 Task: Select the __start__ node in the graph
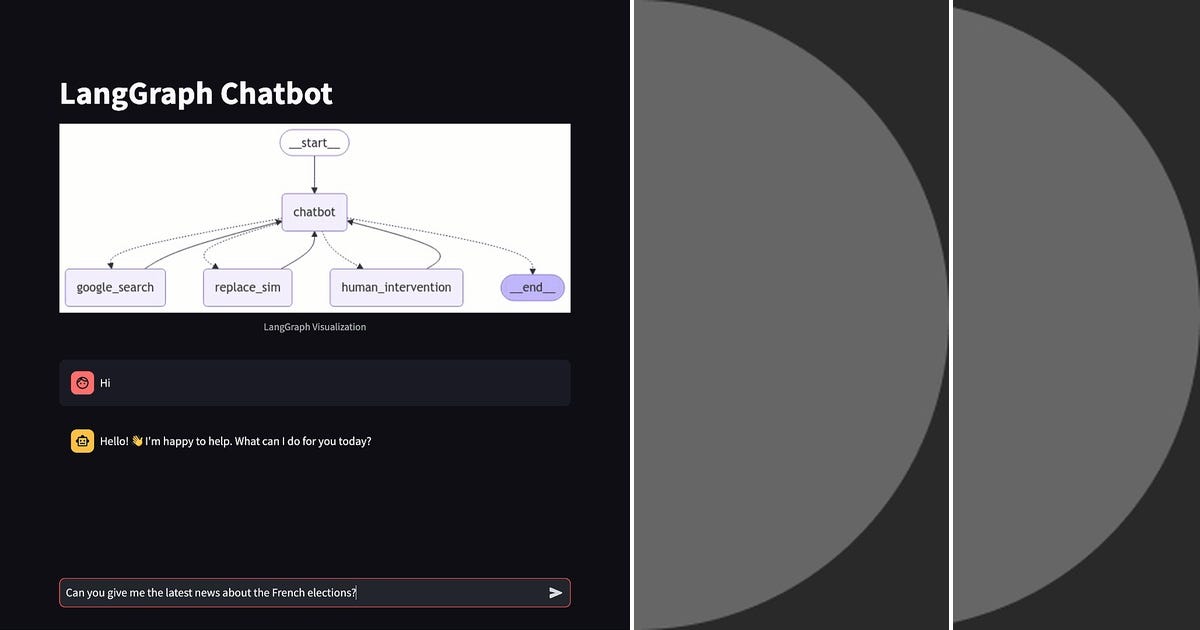(x=314, y=143)
